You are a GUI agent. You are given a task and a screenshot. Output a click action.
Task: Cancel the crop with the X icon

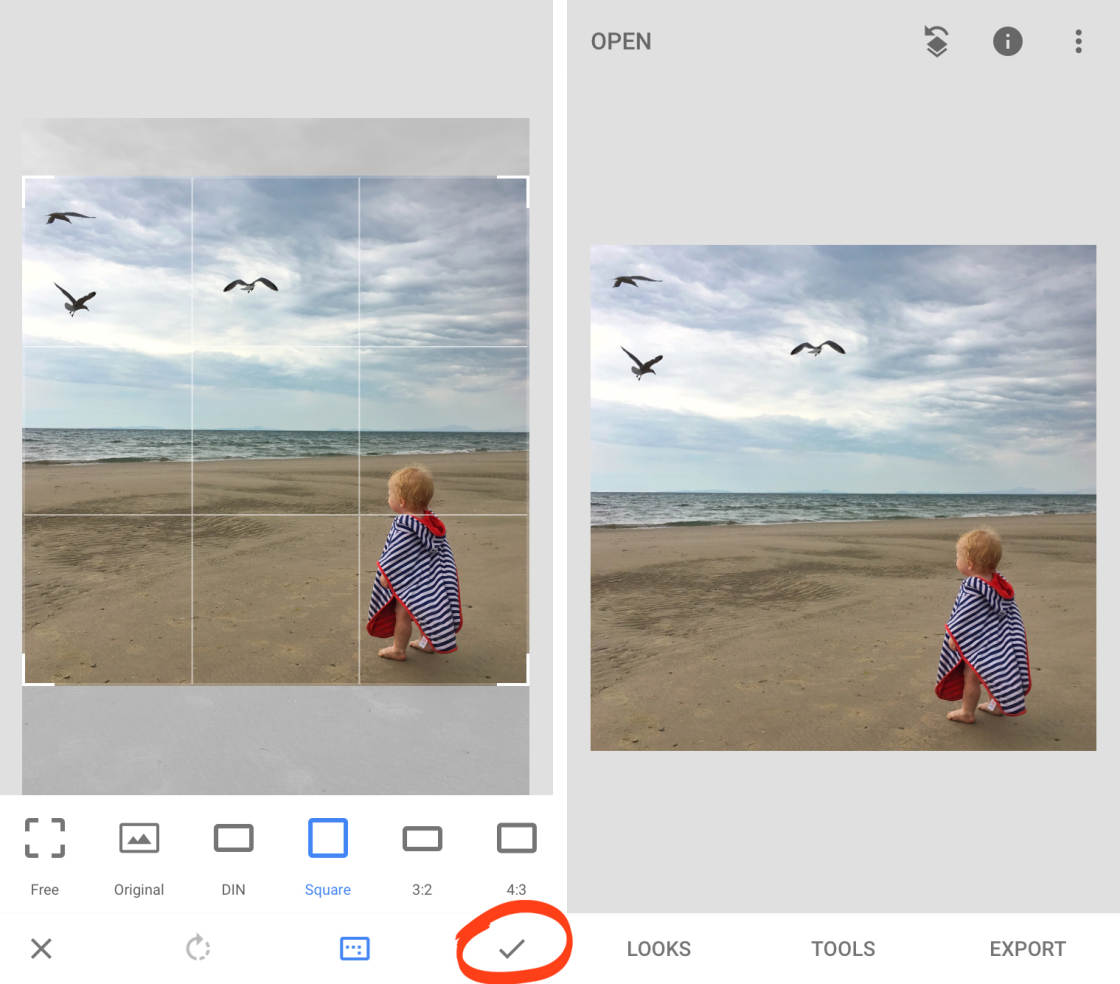pos(41,948)
